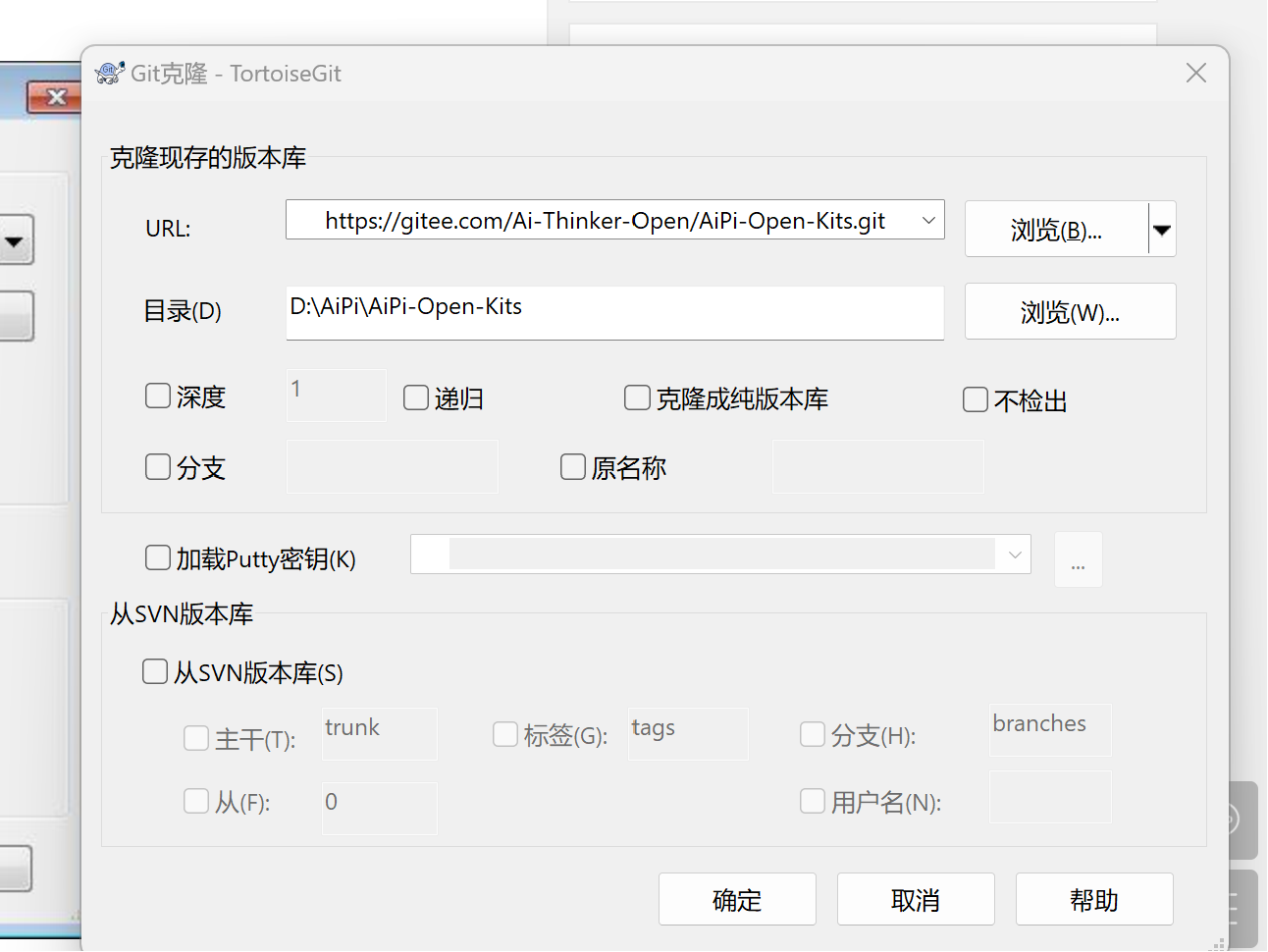Screen dimensions: 1268x952
Task: Click 浏览(W)... to choose directory
Action: (1071, 311)
